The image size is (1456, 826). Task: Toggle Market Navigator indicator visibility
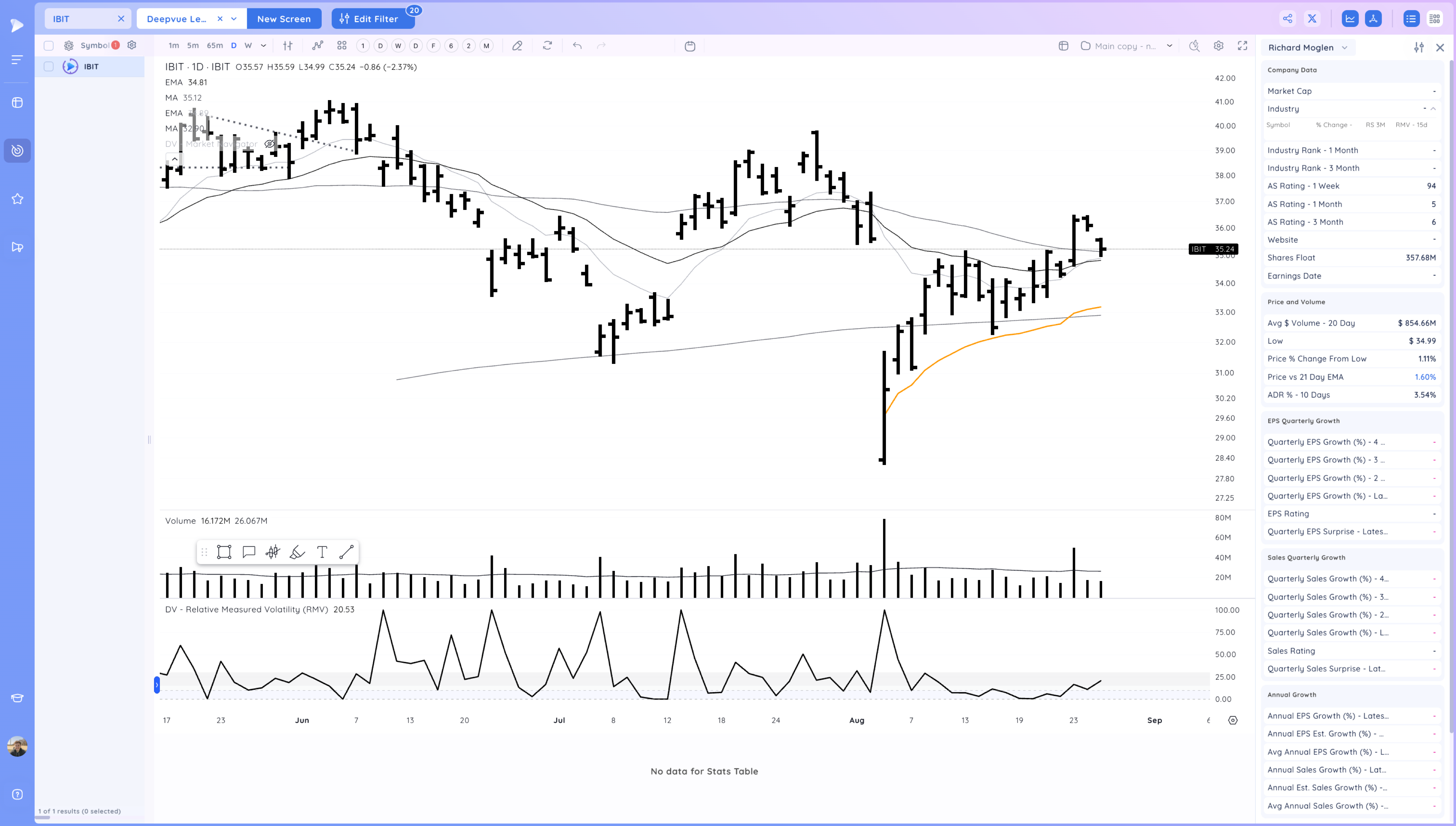269,144
